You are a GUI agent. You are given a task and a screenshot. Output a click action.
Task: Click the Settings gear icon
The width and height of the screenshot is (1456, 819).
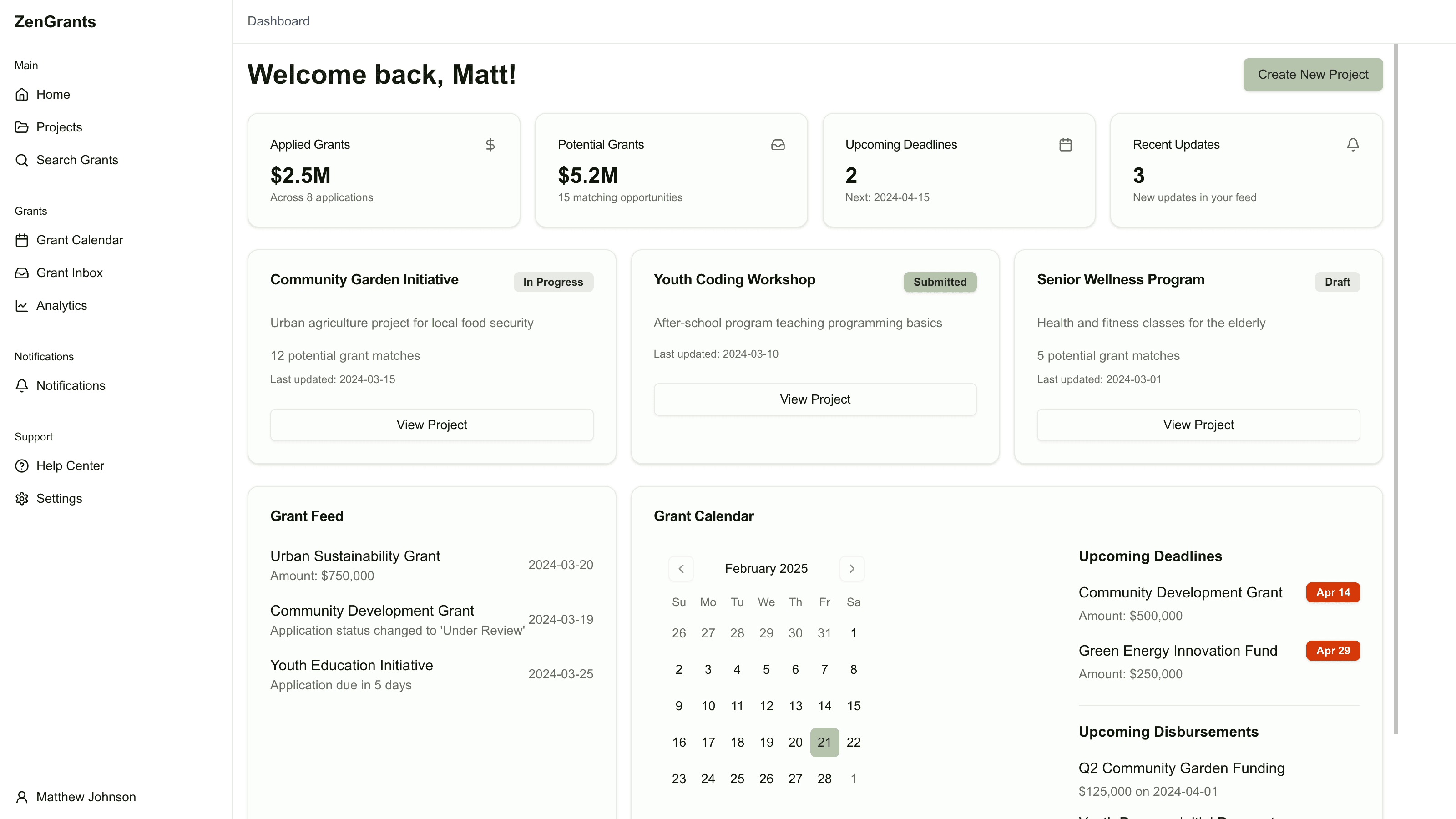(x=22, y=499)
